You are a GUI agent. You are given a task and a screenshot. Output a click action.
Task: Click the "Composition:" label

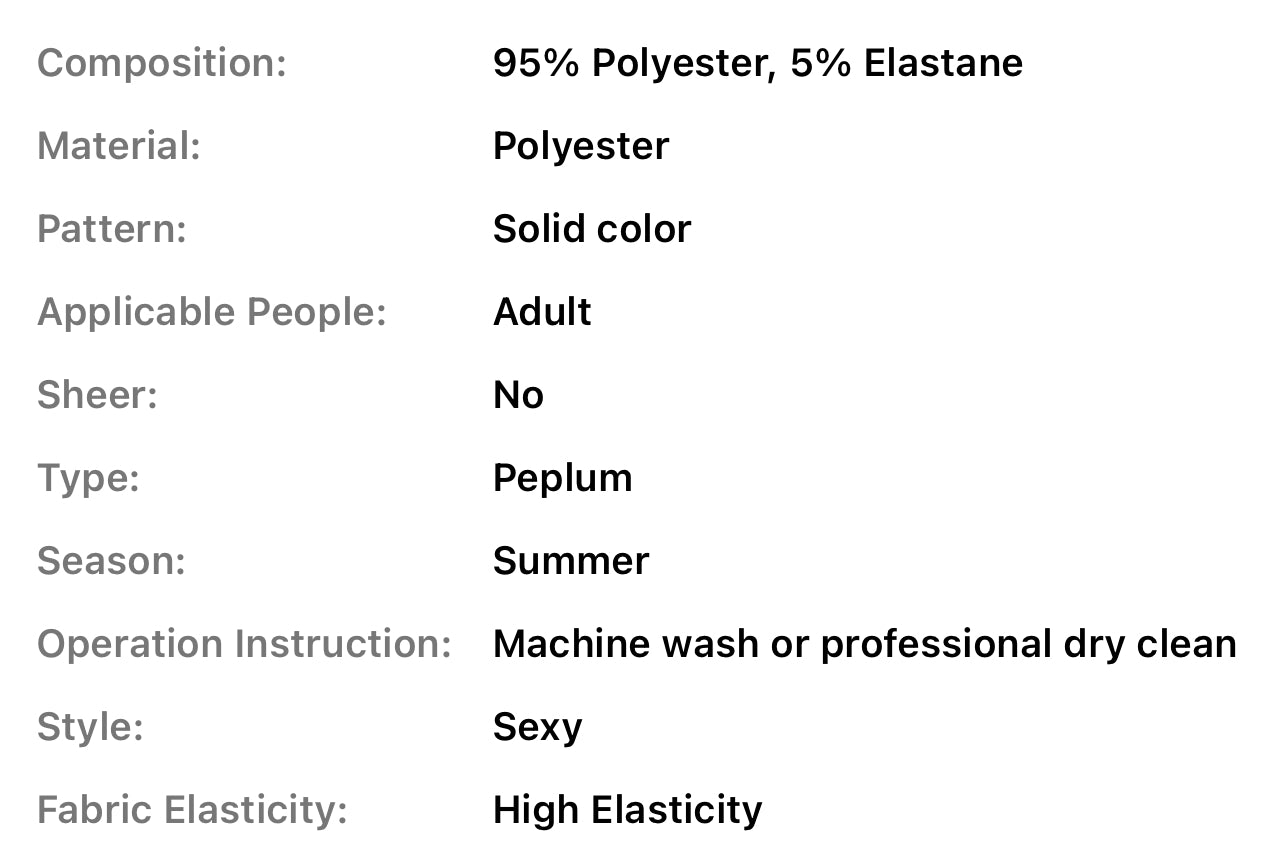(162, 63)
